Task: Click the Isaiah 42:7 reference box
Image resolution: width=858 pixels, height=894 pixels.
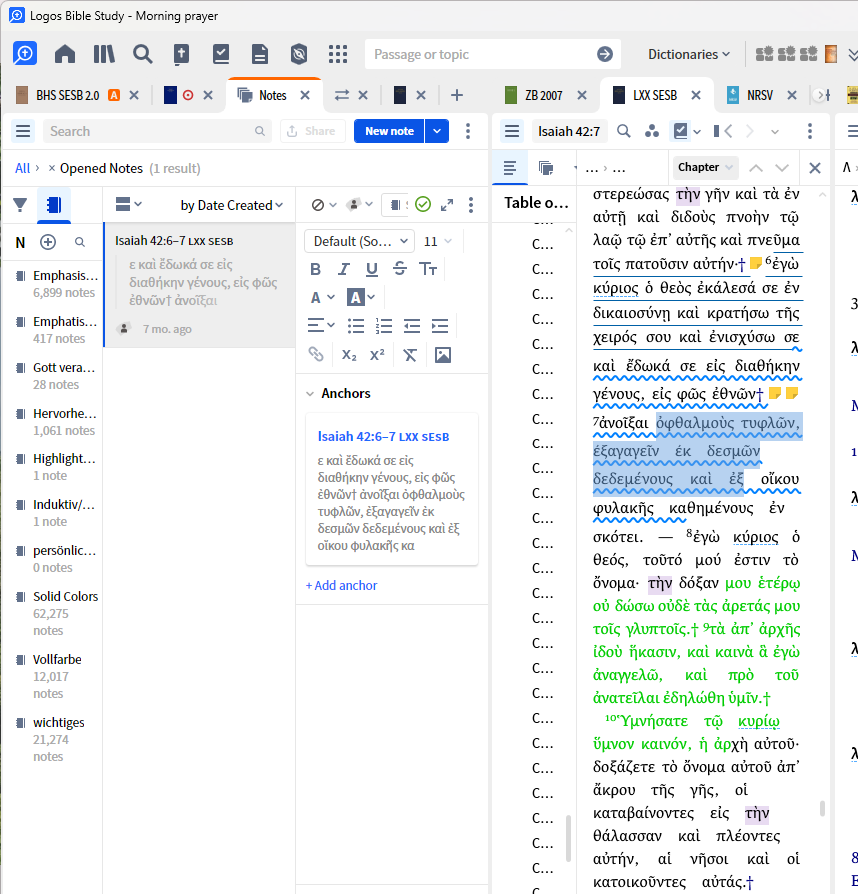Action: tap(569, 131)
